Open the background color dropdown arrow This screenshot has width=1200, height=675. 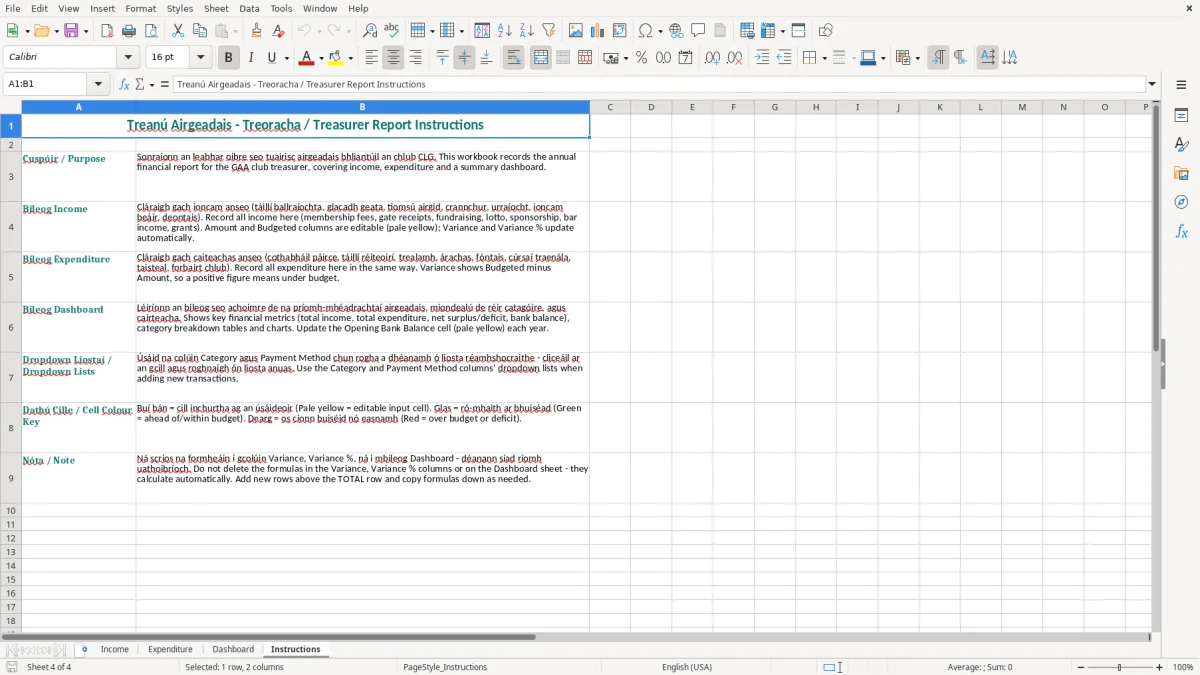350,58
